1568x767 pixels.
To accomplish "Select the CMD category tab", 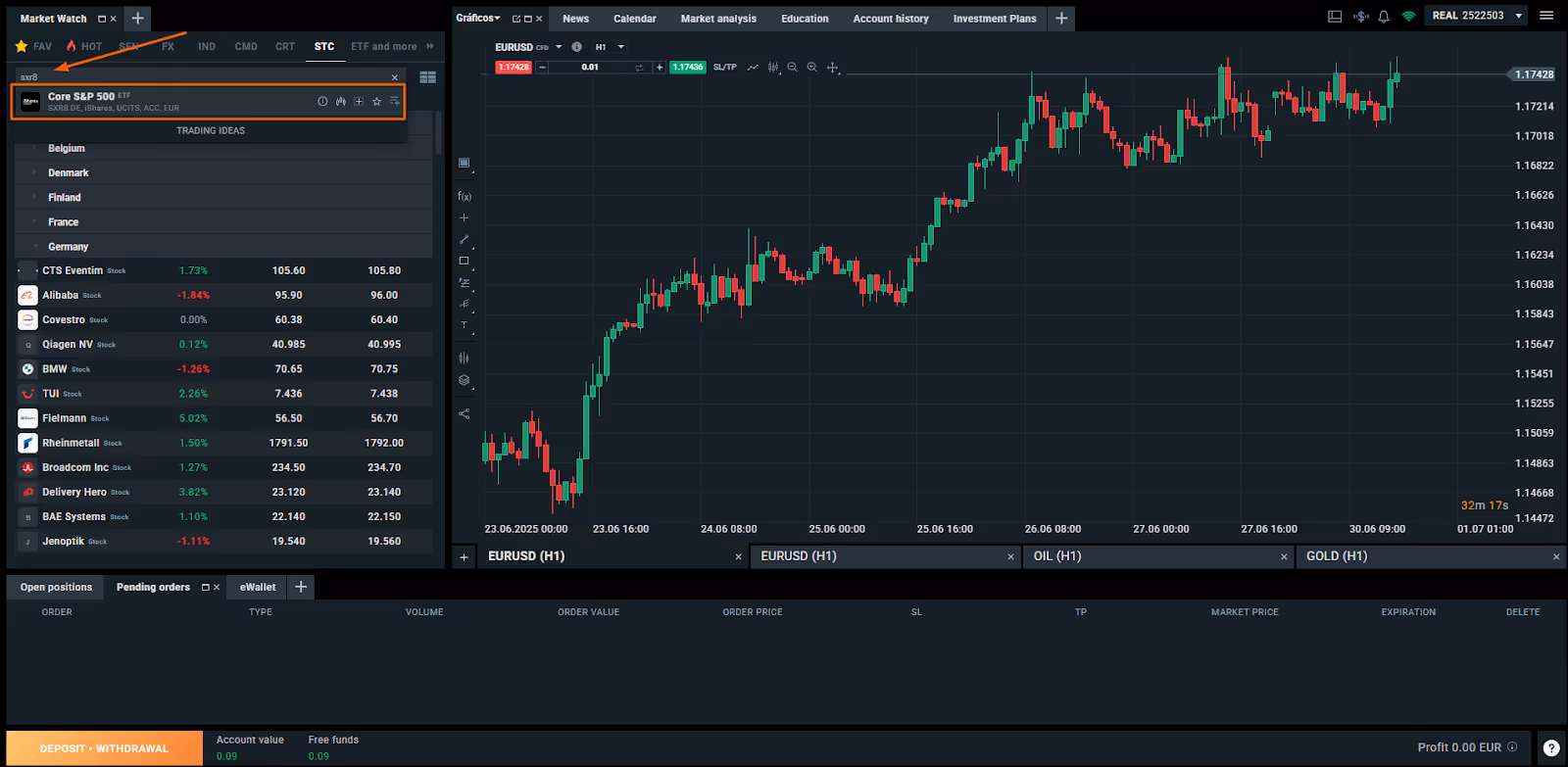I will coord(246,46).
